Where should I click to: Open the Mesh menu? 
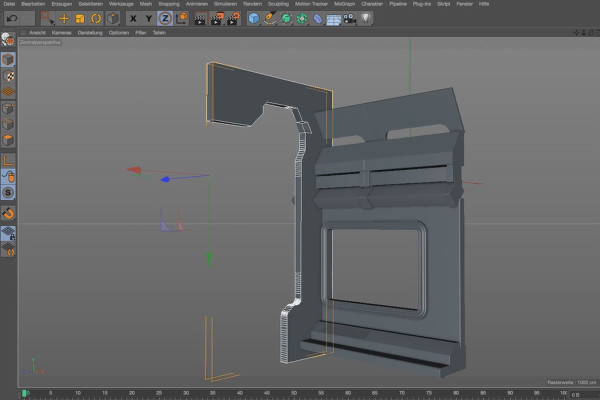click(145, 4)
